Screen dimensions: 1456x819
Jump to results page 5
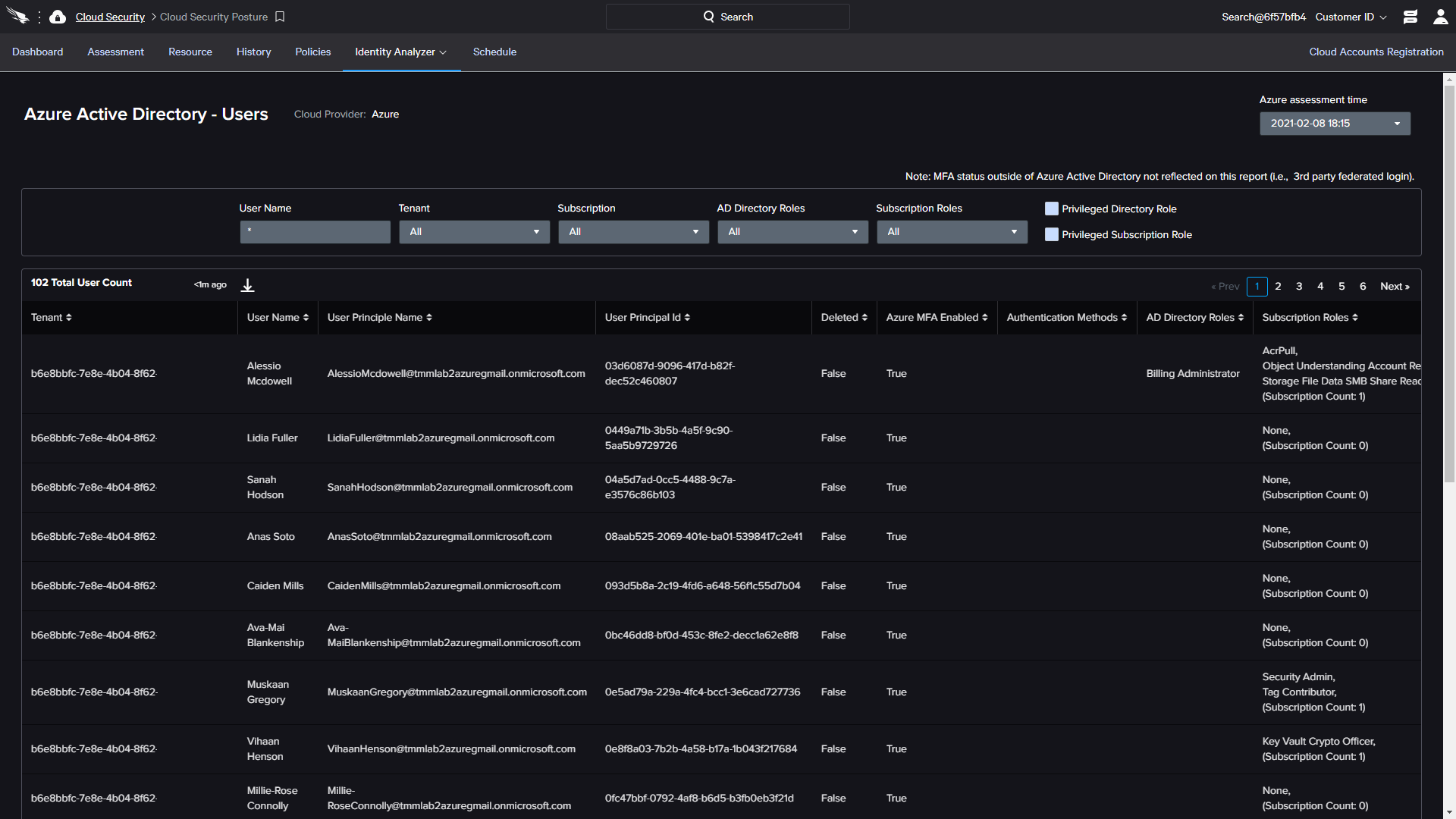pyautogui.click(x=1341, y=286)
